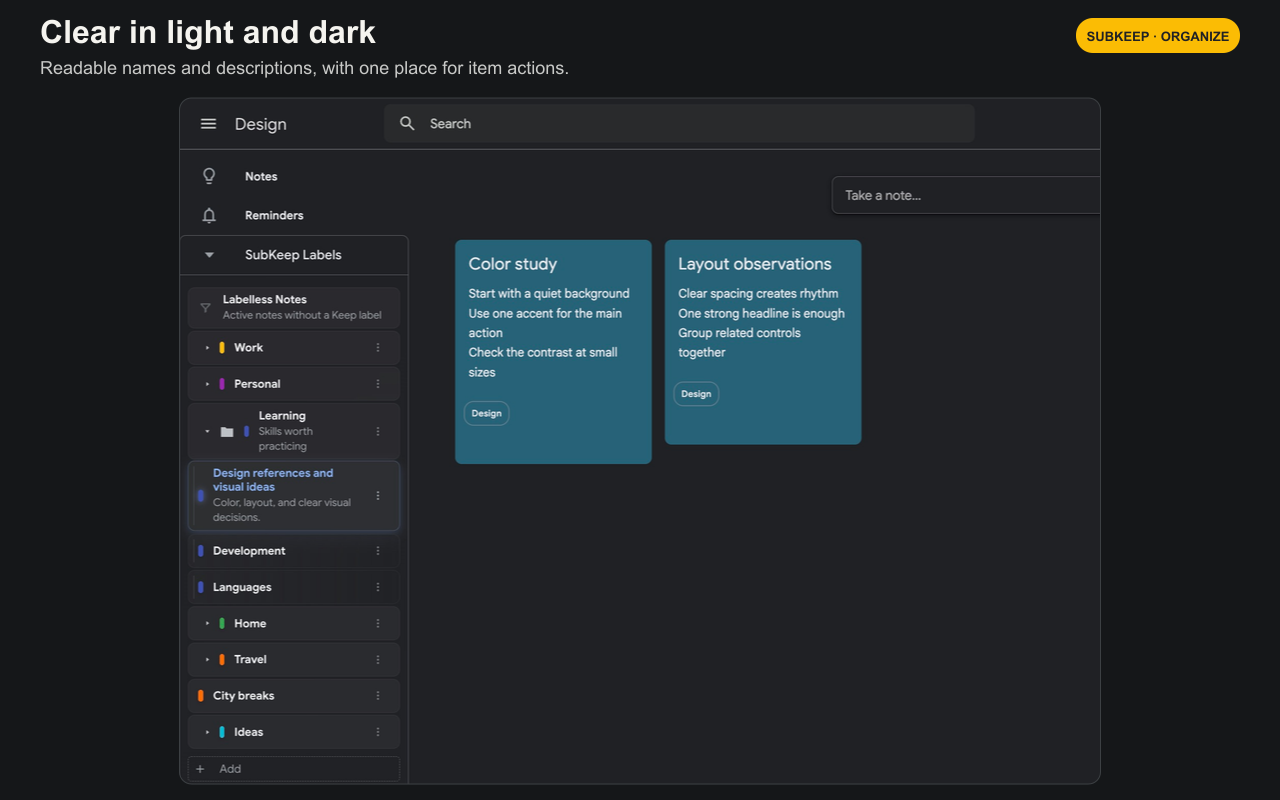Open the Home label three-dot menu

pyautogui.click(x=378, y=623)
